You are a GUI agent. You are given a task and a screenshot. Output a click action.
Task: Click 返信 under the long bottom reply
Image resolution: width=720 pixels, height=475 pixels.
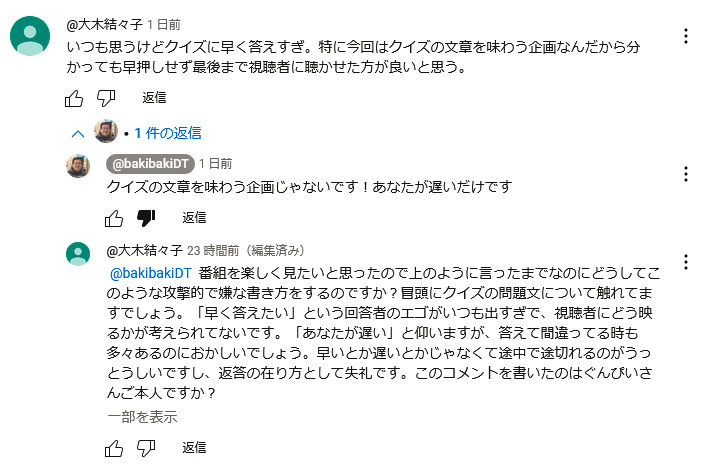(194, 447)
